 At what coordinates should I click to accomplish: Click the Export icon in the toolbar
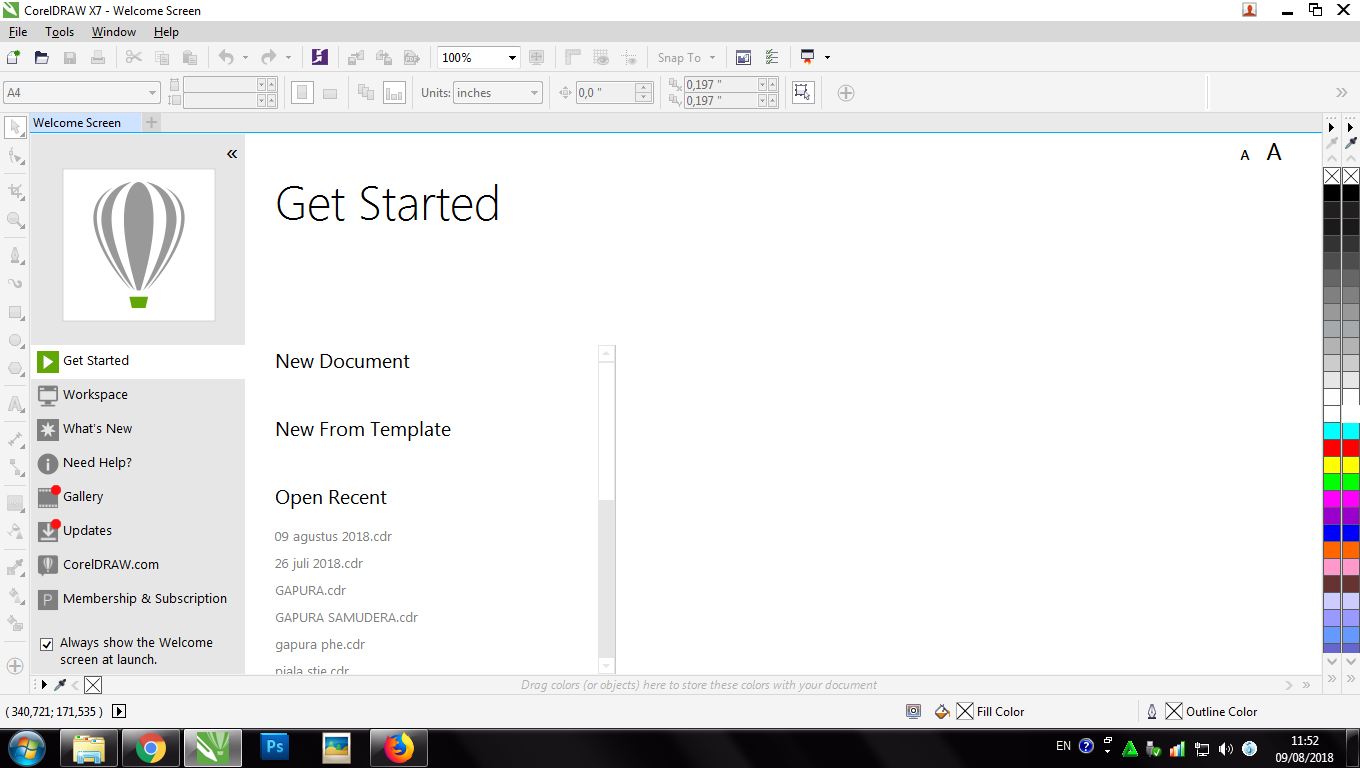click(384, 57)
